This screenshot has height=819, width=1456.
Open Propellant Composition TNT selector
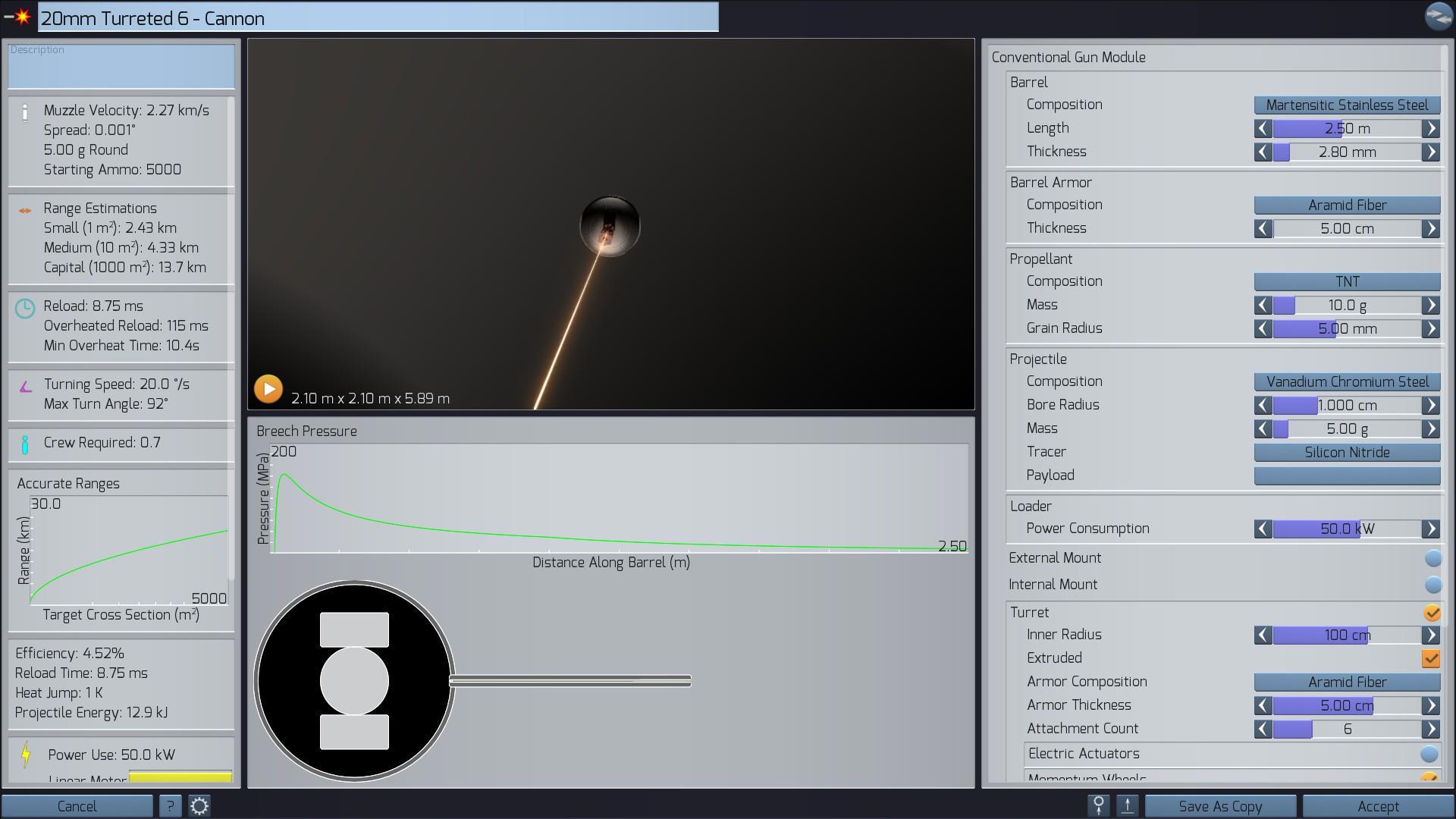click(1347, 282)
